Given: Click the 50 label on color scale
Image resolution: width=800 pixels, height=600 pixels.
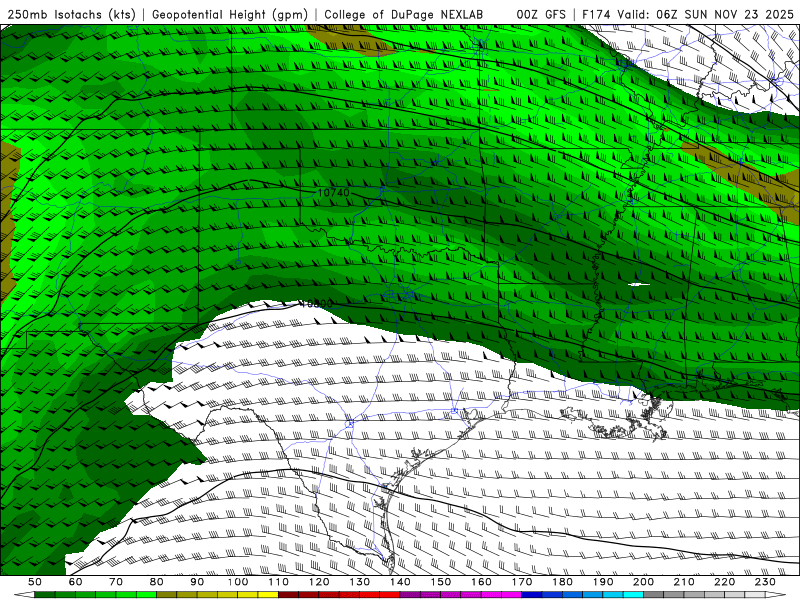Looking at the screenshot, I should coord(35,582).
